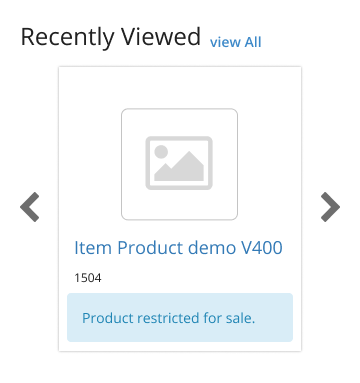
Task: Click the product number 1504
Action: coord(88,278)
